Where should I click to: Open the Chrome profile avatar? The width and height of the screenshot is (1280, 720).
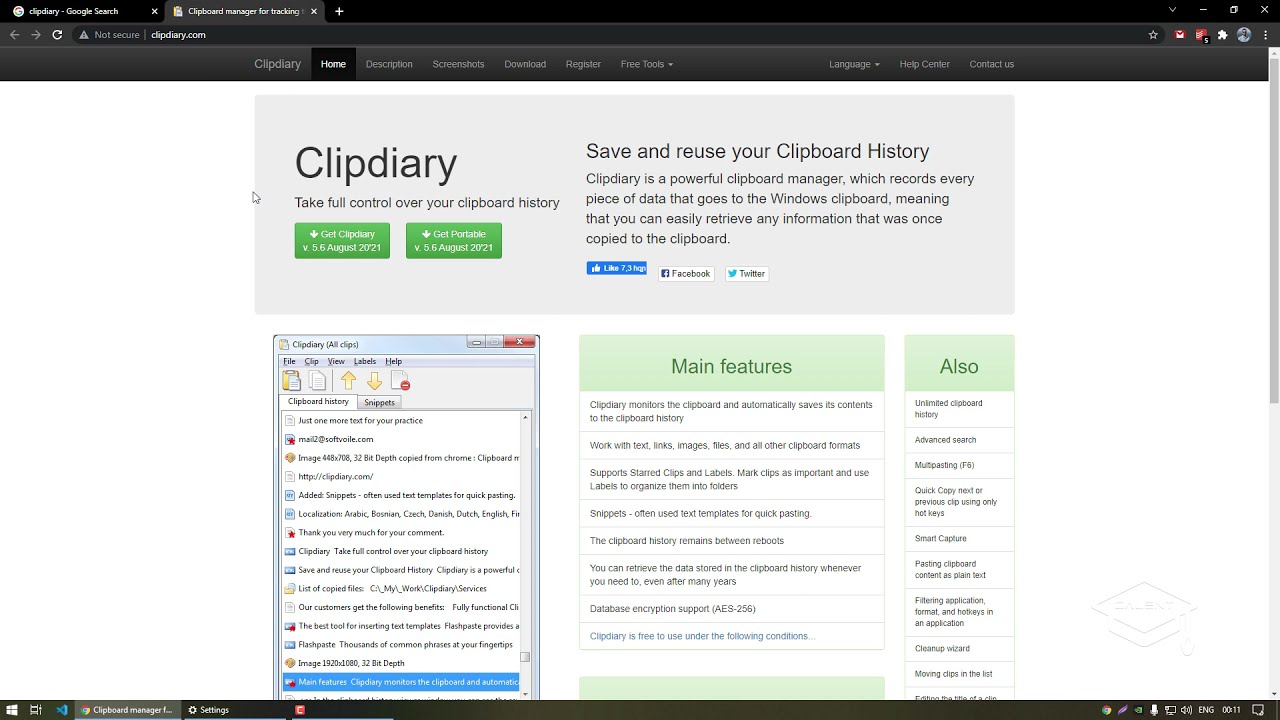pos(1244,34)
